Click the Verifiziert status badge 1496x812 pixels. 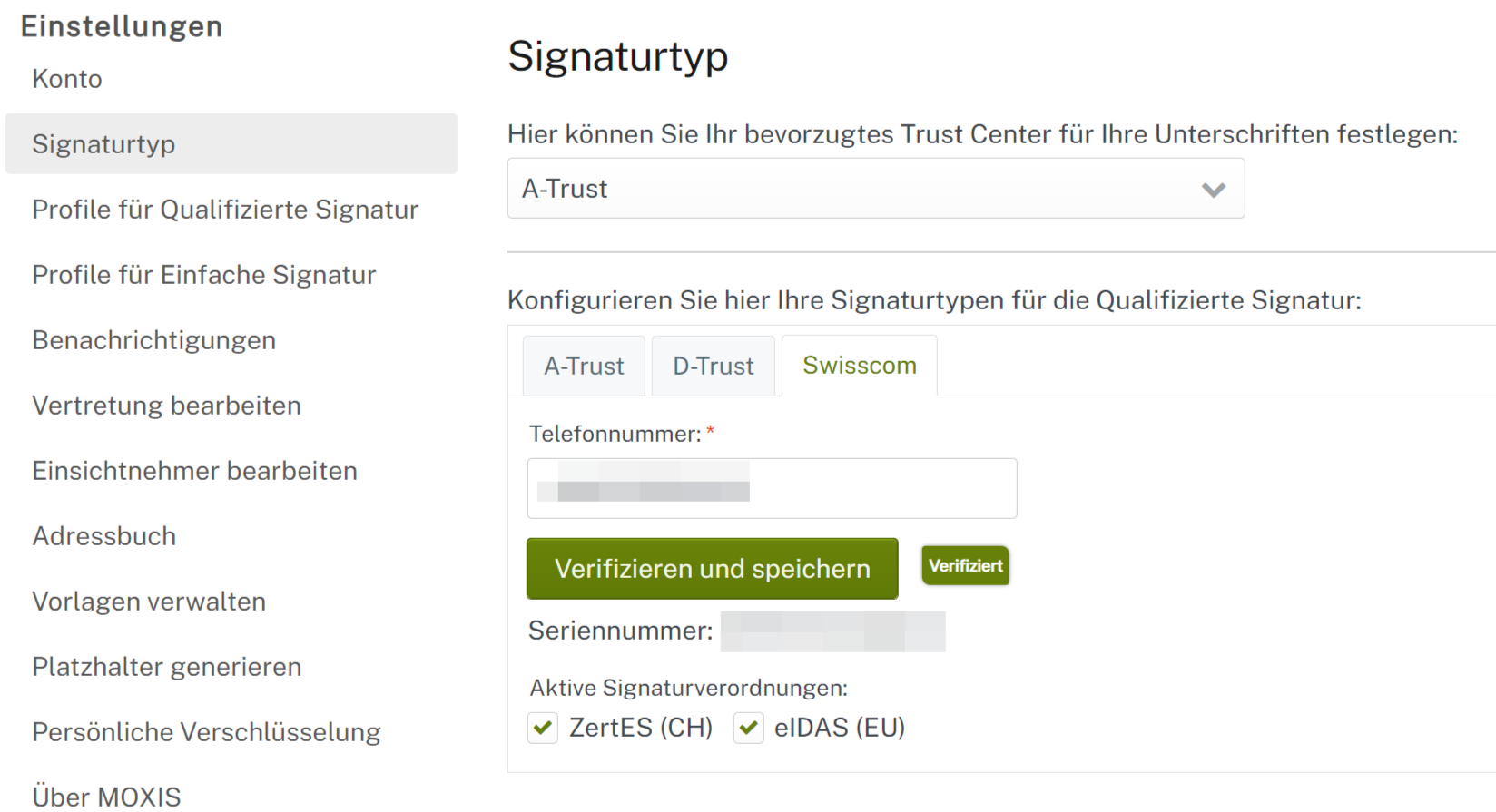(x=965, y=566)
